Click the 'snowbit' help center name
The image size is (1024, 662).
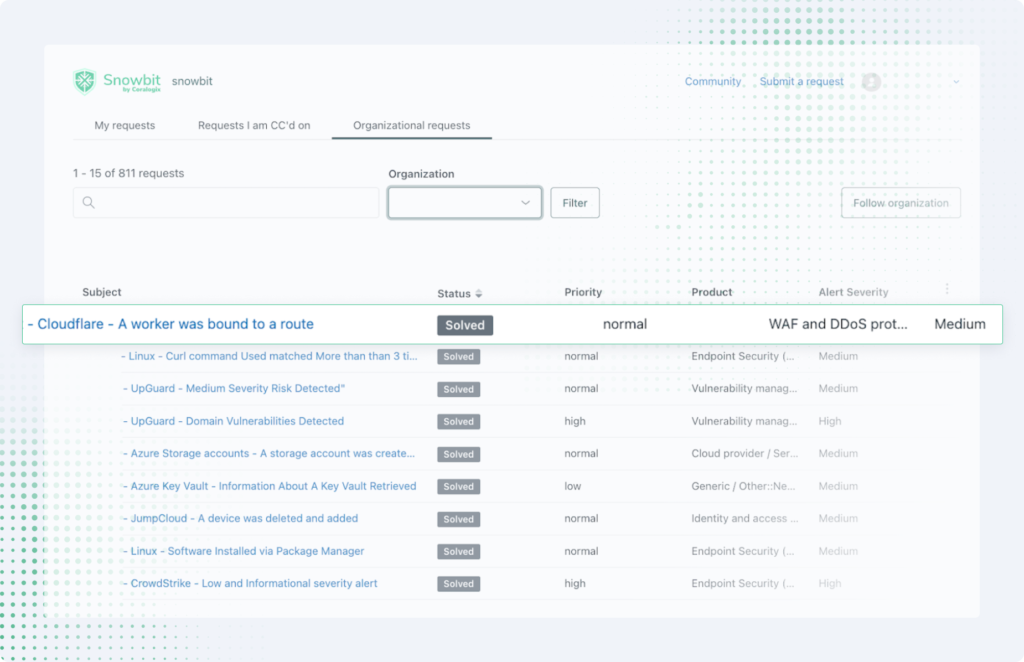tap(192, 81)
